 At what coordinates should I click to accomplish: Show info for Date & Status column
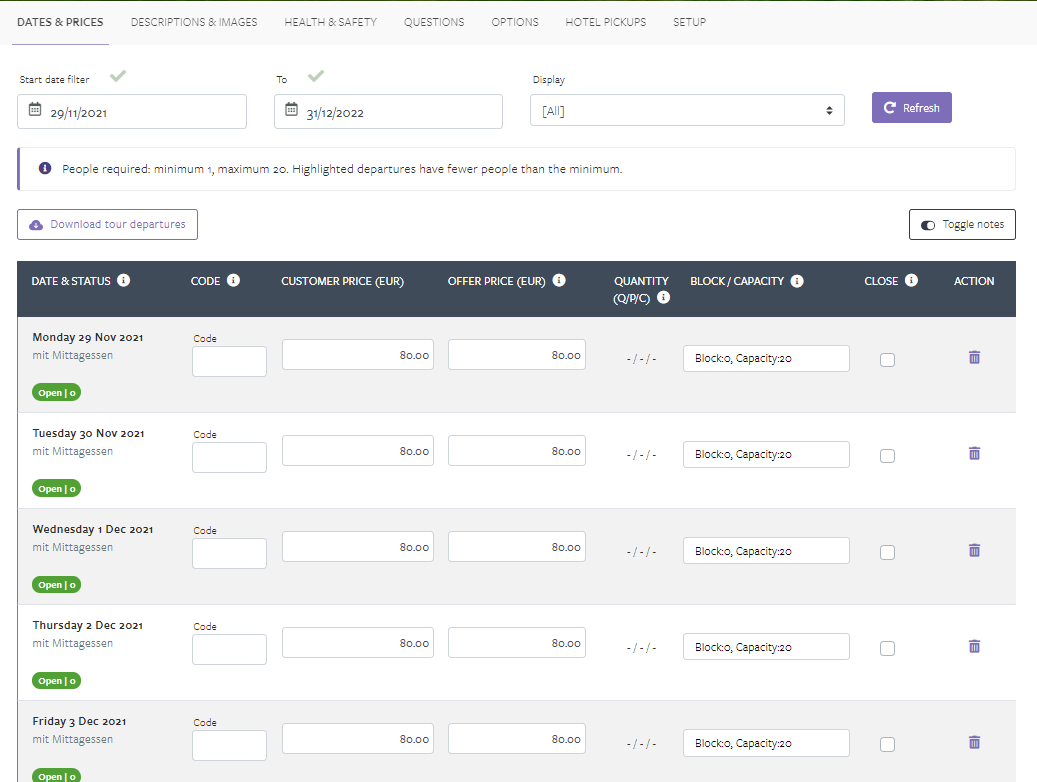tap(124, 280)
